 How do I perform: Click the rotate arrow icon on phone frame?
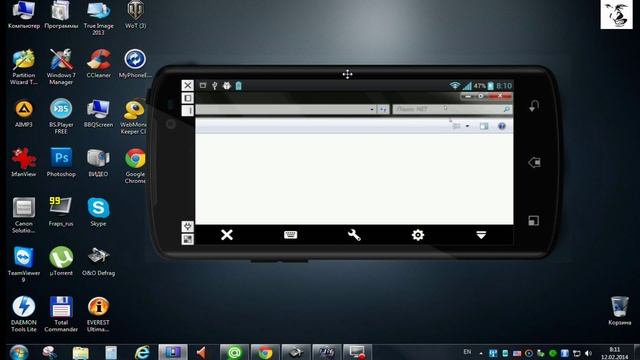pyautogui.click(x=534, y=106)
